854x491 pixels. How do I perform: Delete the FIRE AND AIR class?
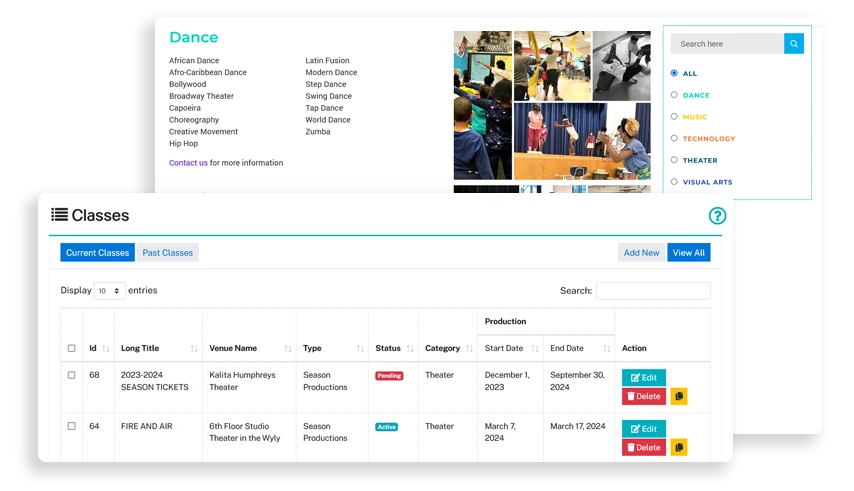pyautogui.click(x=644, y=447)
